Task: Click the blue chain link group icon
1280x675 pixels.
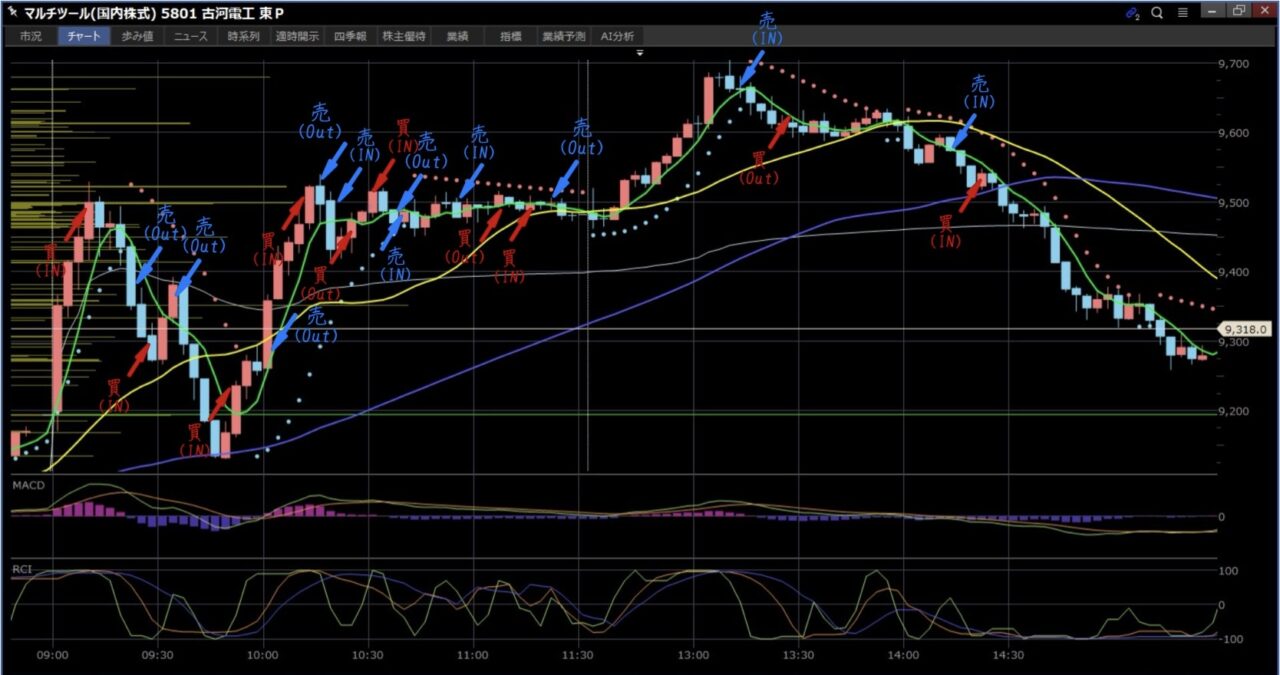Action: click(x=1132, y=13)
